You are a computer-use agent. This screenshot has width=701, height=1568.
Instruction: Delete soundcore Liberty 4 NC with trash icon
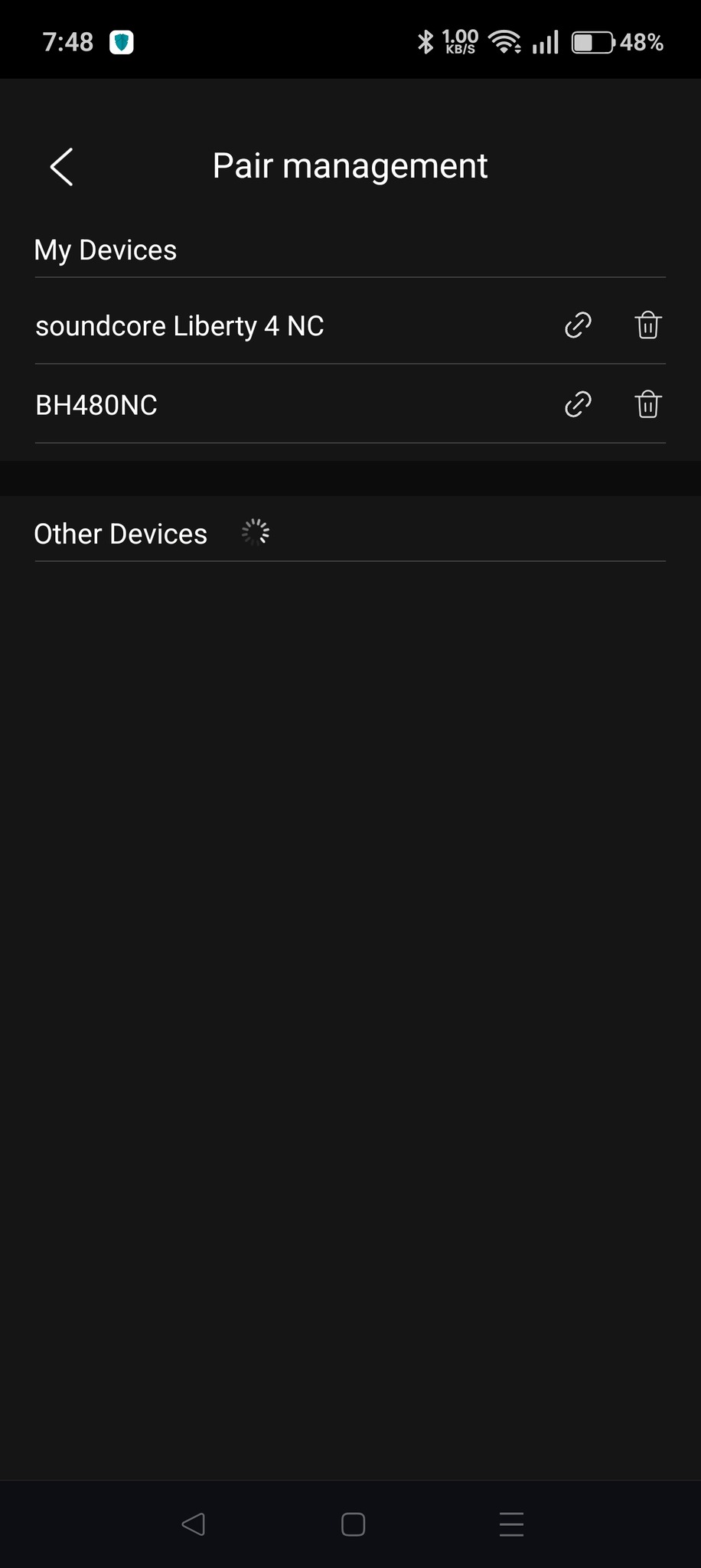pyautogui.click(x=648, y=325)
